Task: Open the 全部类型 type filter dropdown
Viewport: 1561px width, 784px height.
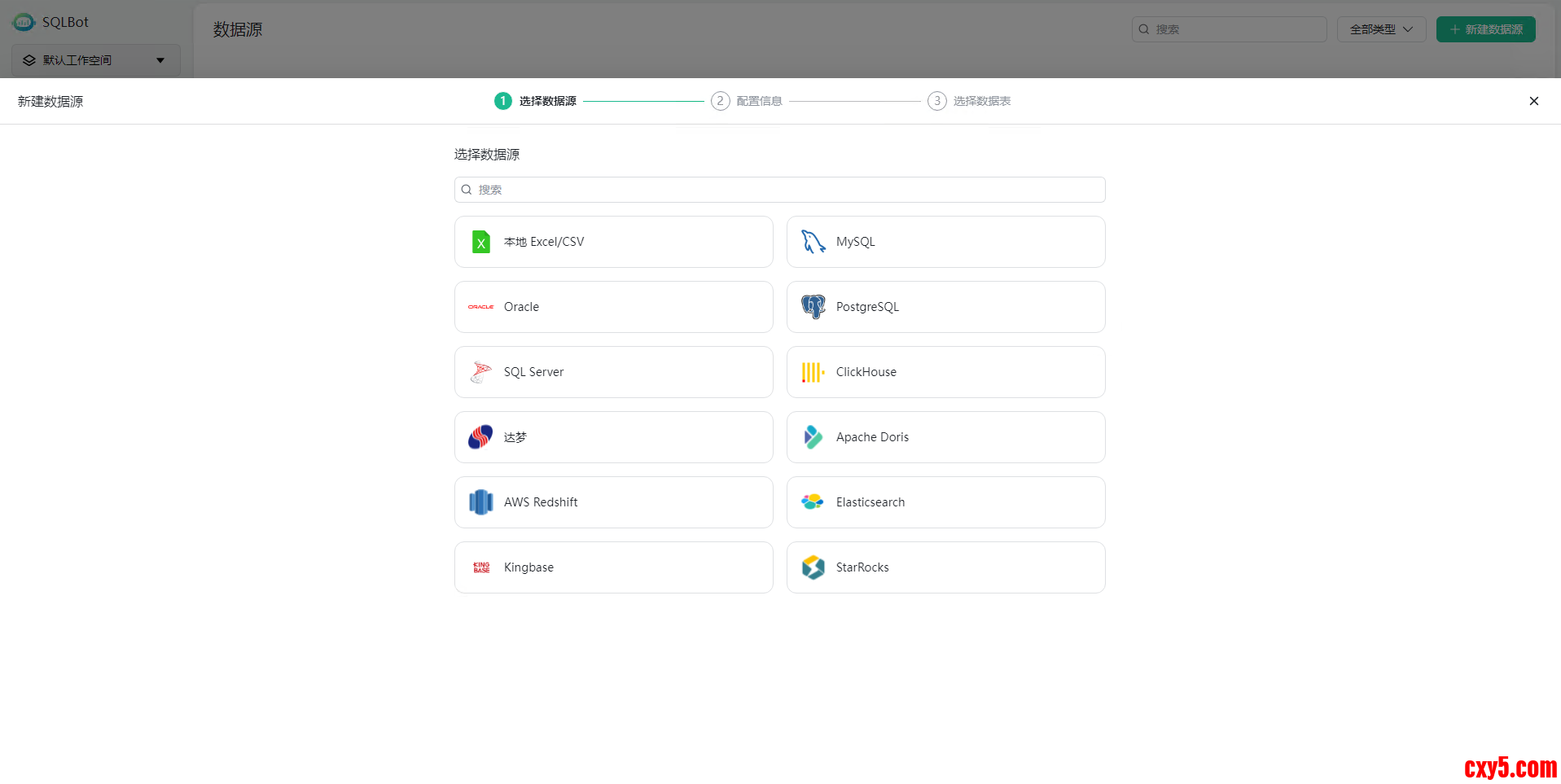Action: (1381, 29)
